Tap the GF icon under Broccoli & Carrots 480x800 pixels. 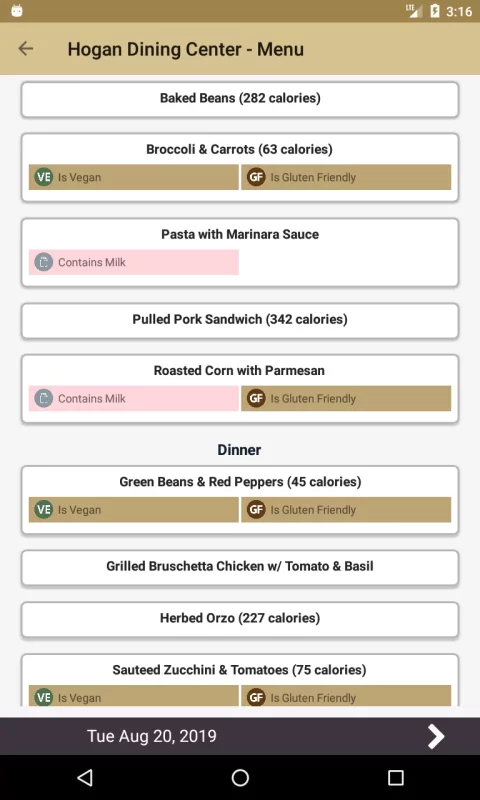pos(256,177)
